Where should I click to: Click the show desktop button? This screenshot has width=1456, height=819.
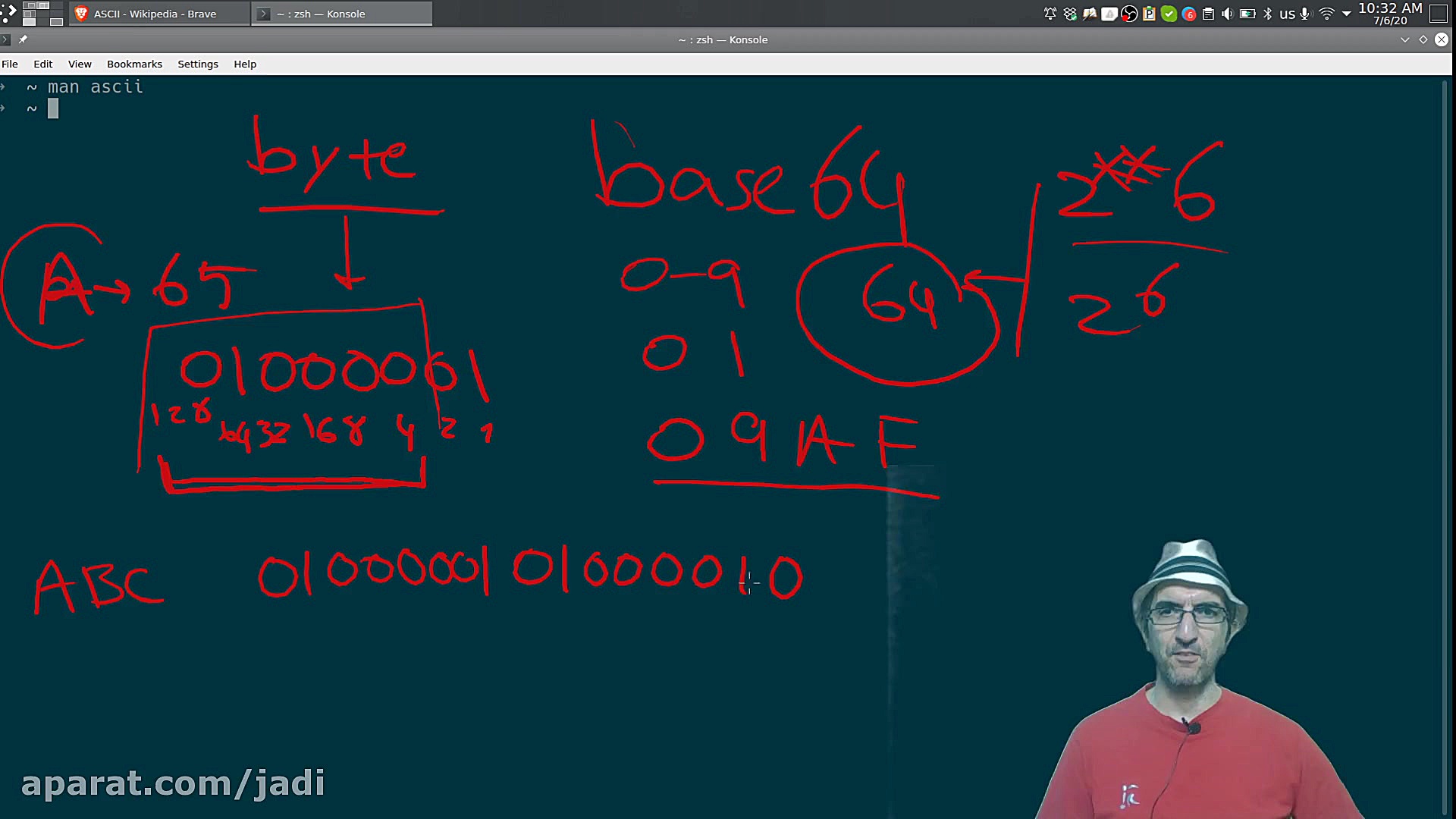1439,14
